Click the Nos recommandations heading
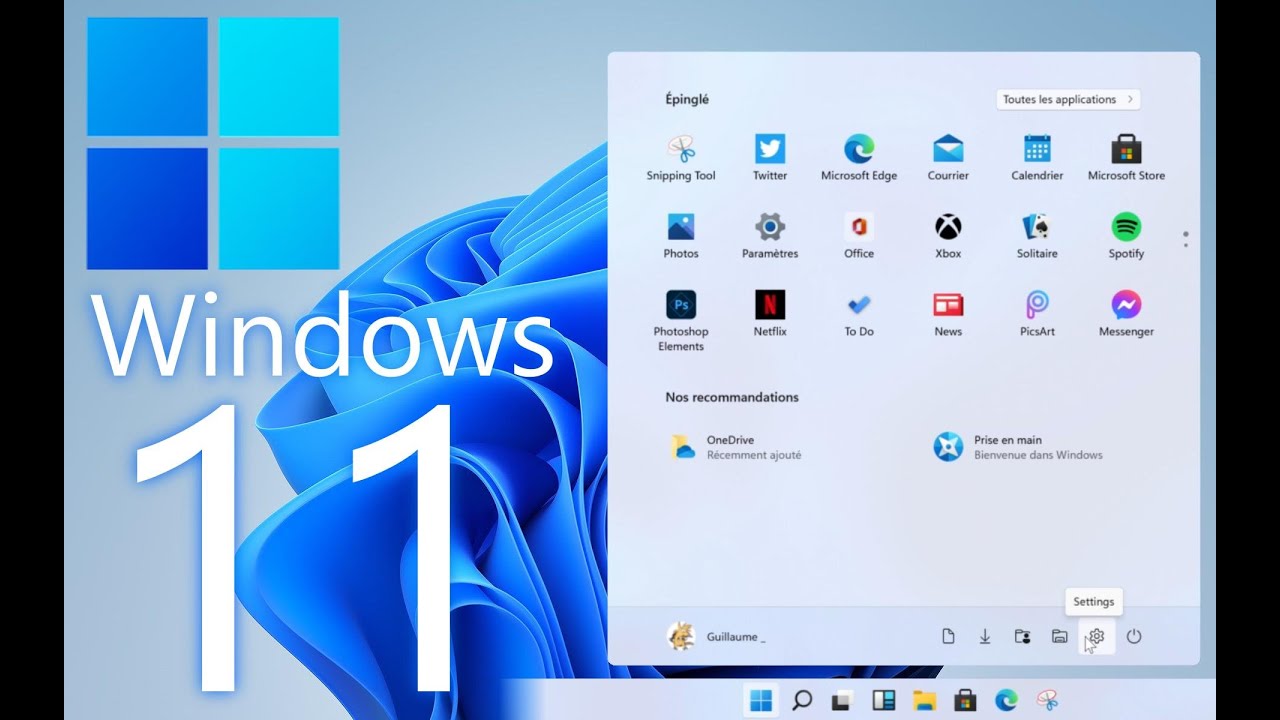 point(732,397)
